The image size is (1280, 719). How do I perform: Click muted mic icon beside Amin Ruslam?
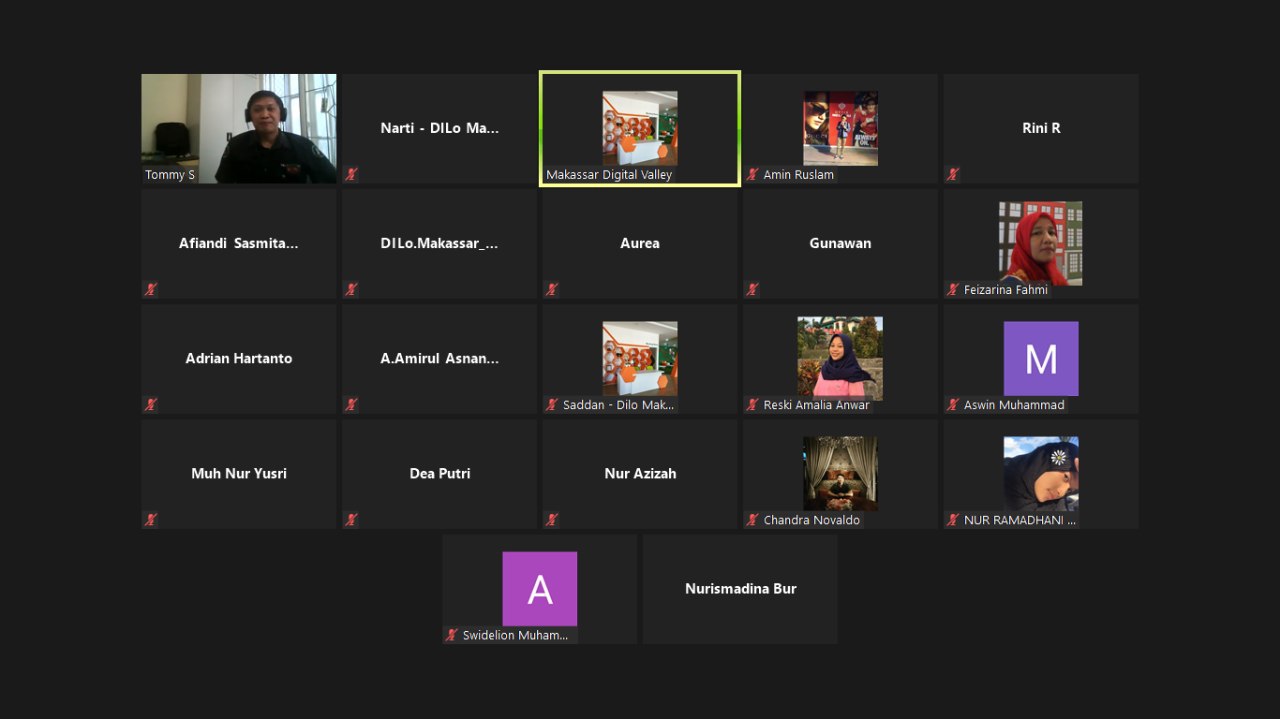752,174
